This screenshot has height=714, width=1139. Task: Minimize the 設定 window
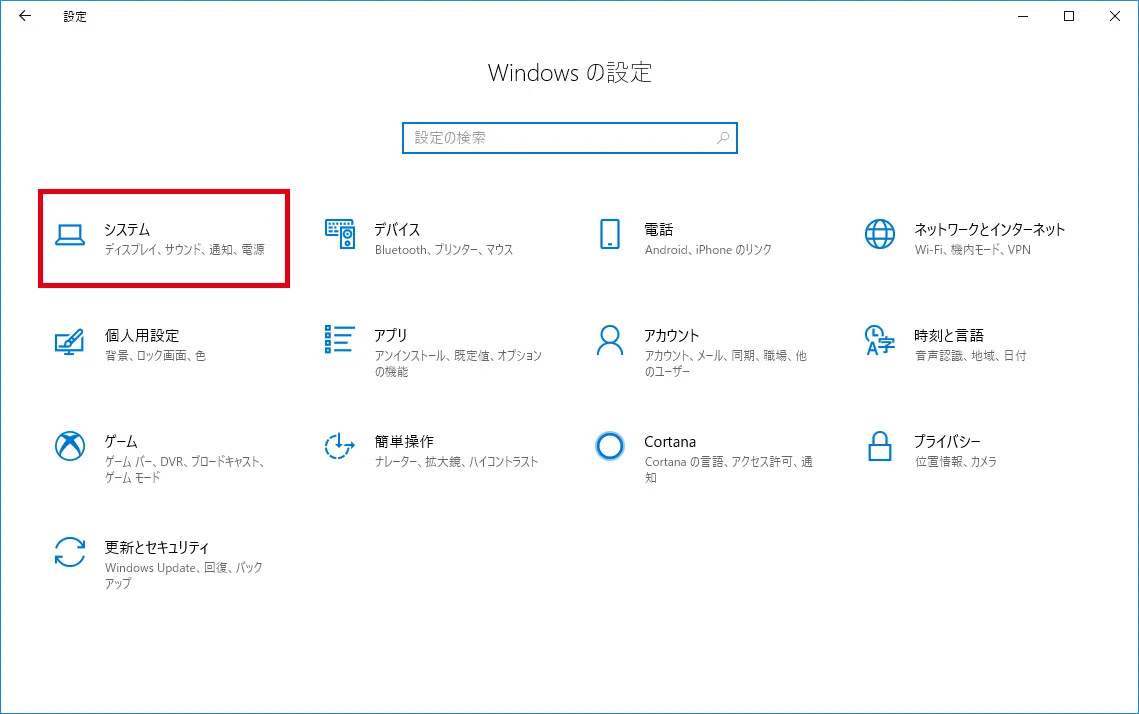pos(1023,16)
